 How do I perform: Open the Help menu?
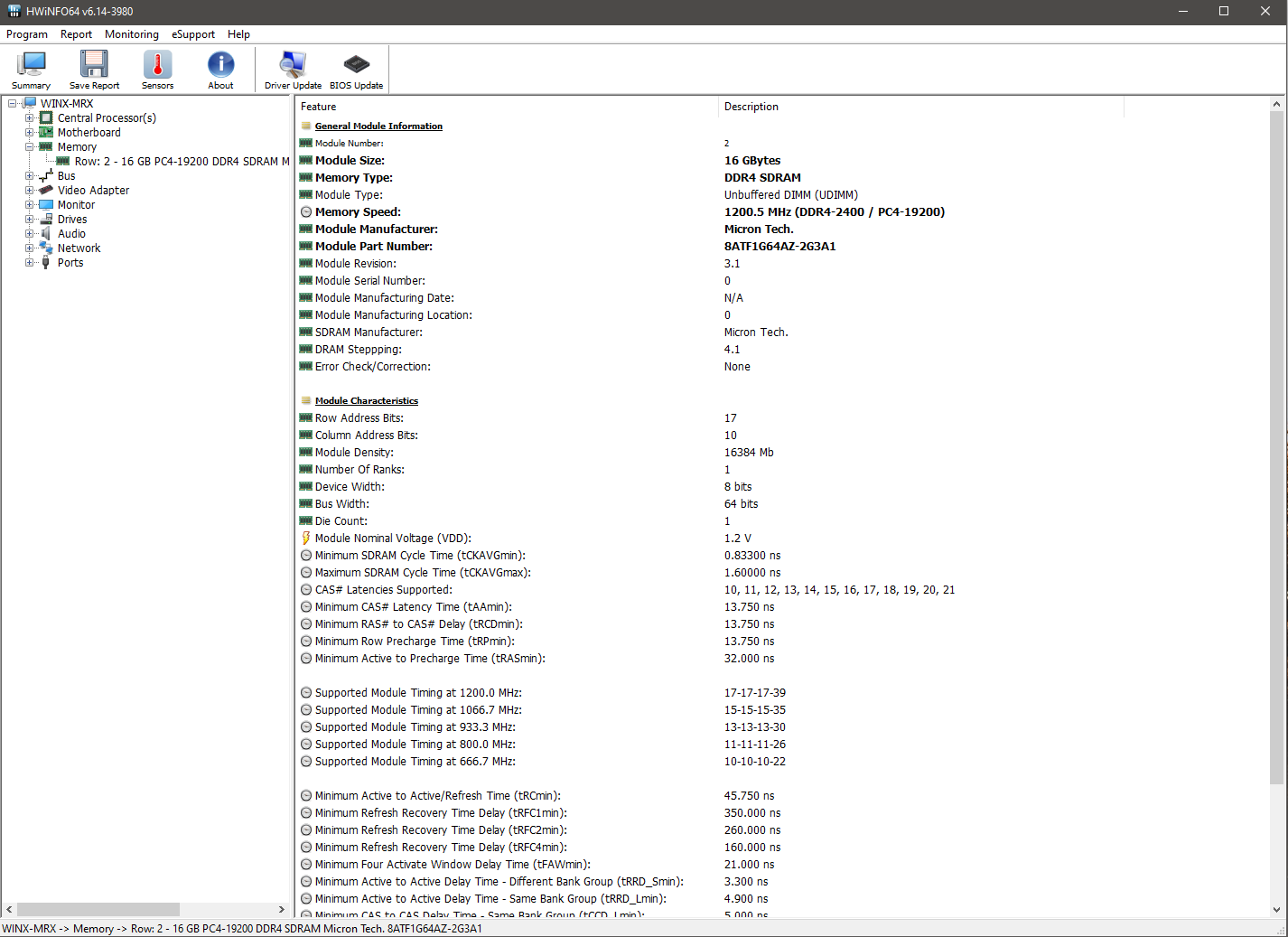point(238,34)
